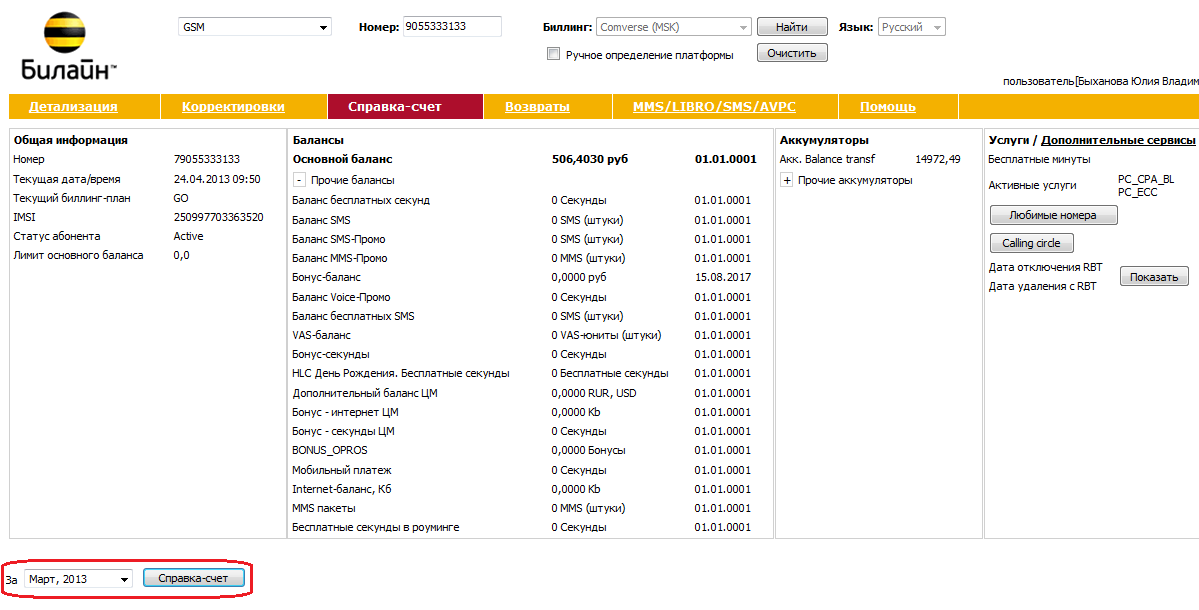The width and height of the screenshot is (1199, 610).
Task: Open the Биллинг Comverse (MSK) dropdown
Action: [x=674, y=27]
